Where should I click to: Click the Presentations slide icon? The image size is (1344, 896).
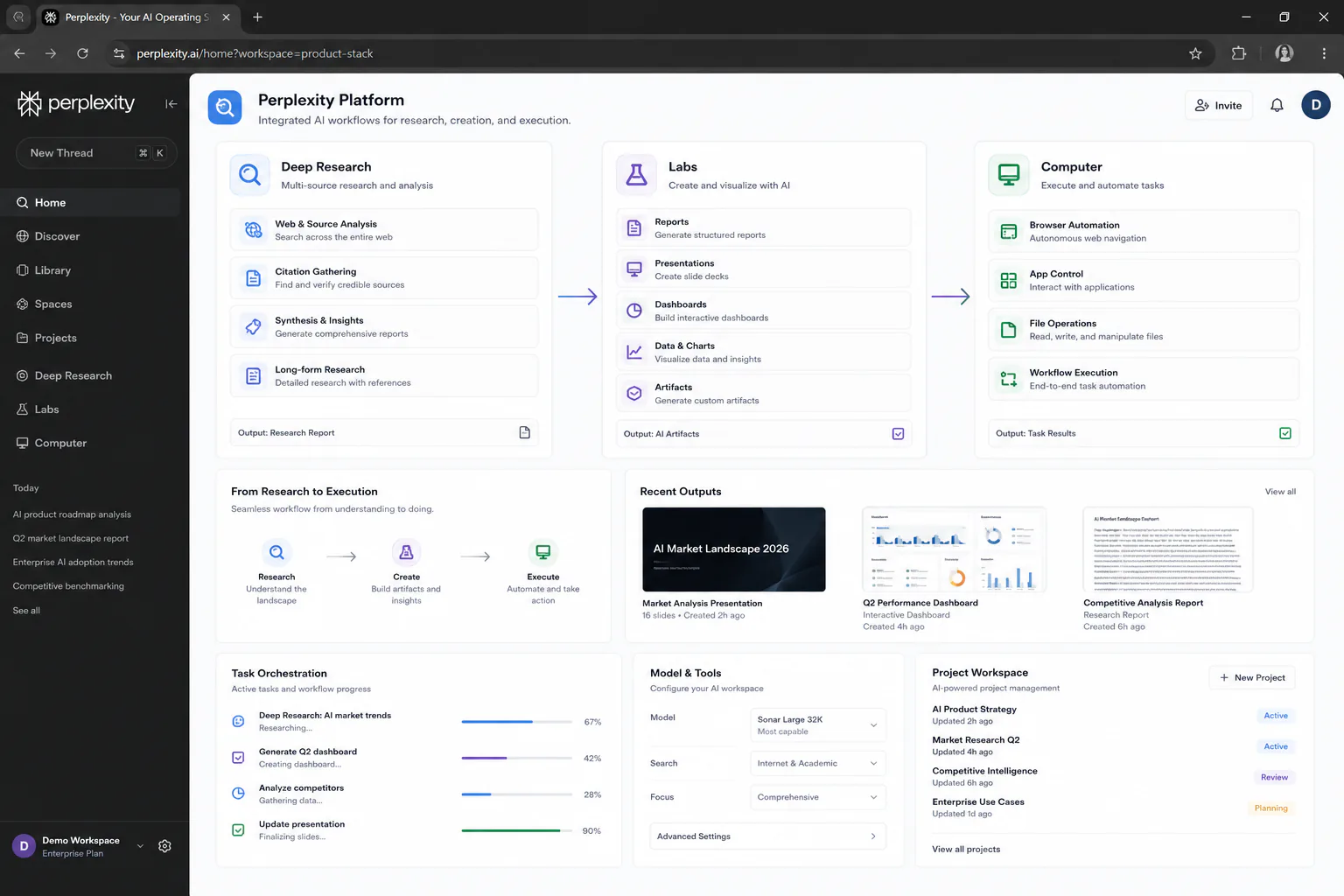634,269
